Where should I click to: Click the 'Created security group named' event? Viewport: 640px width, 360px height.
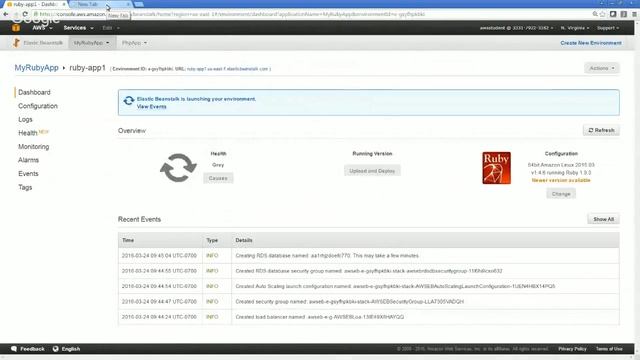point(349,302)
